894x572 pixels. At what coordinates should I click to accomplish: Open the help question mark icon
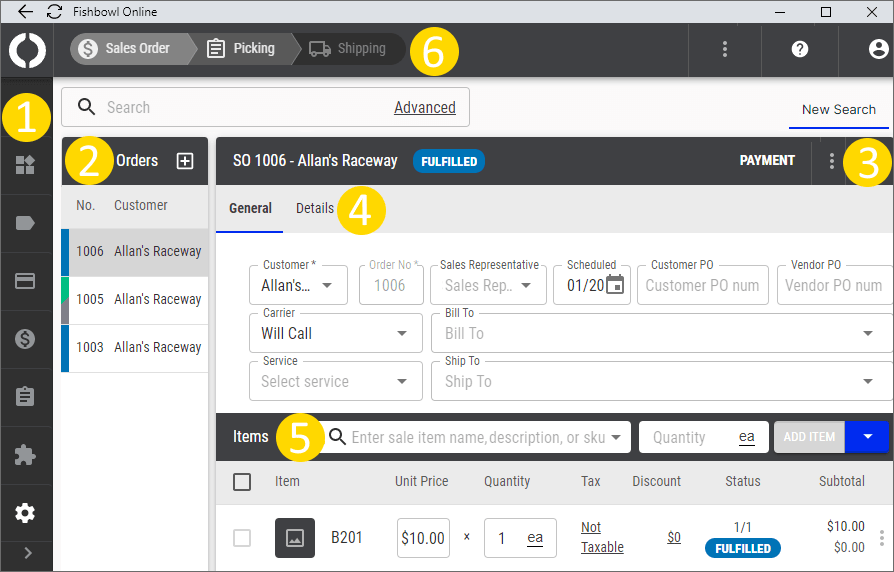click(799, 49)
